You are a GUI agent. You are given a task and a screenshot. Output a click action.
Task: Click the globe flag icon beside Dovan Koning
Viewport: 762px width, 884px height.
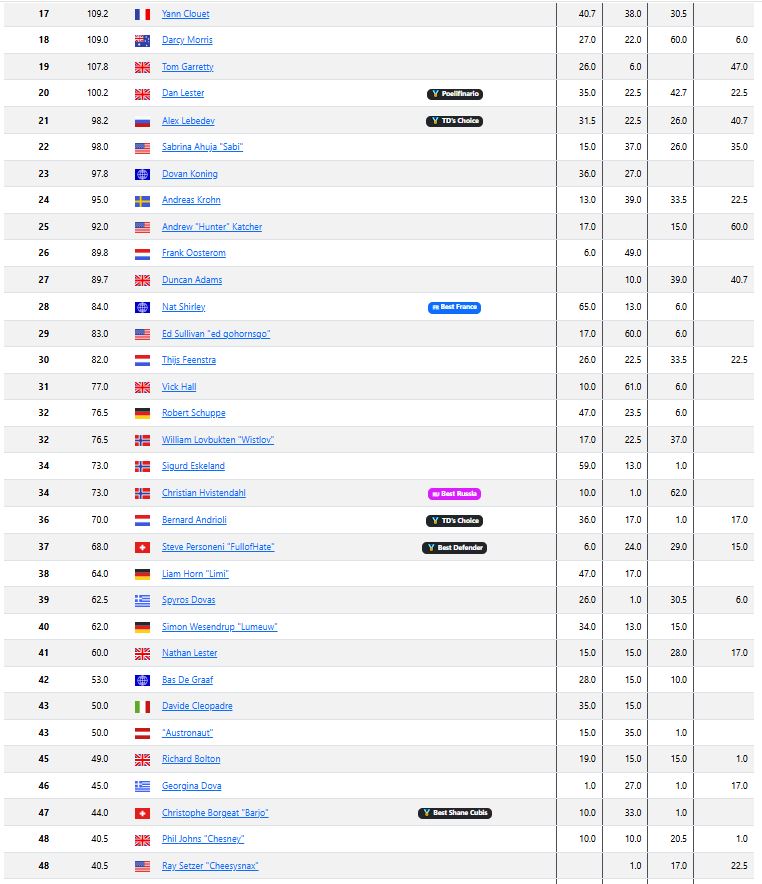tap(142, 174)
